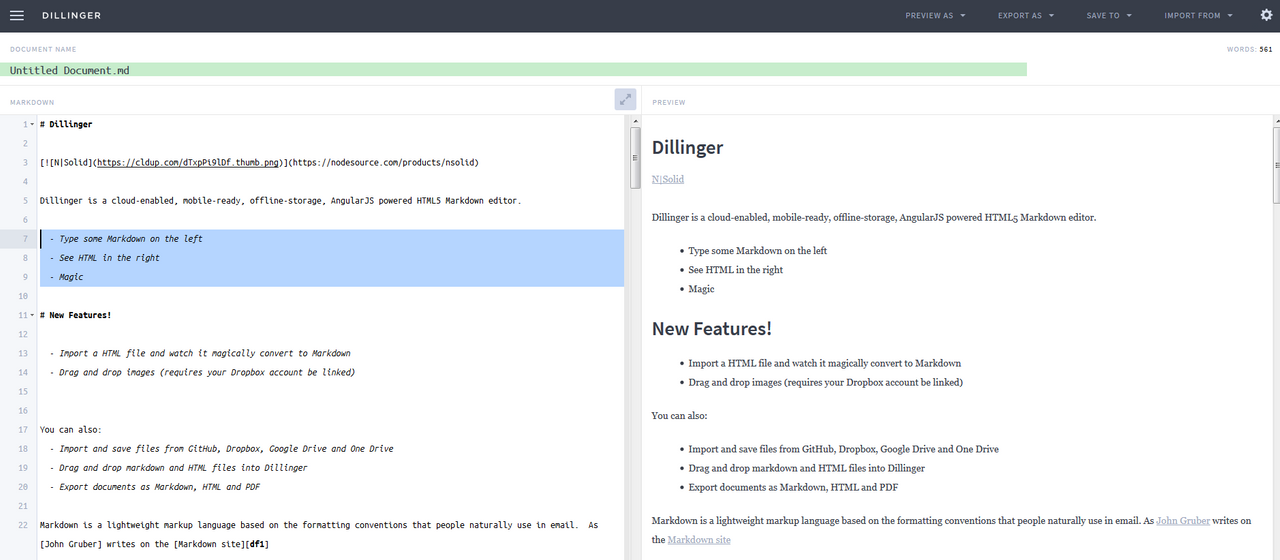1280x560 pixels.
Task: Open the Import From dropdown
Action: [x=1198, y=16]
